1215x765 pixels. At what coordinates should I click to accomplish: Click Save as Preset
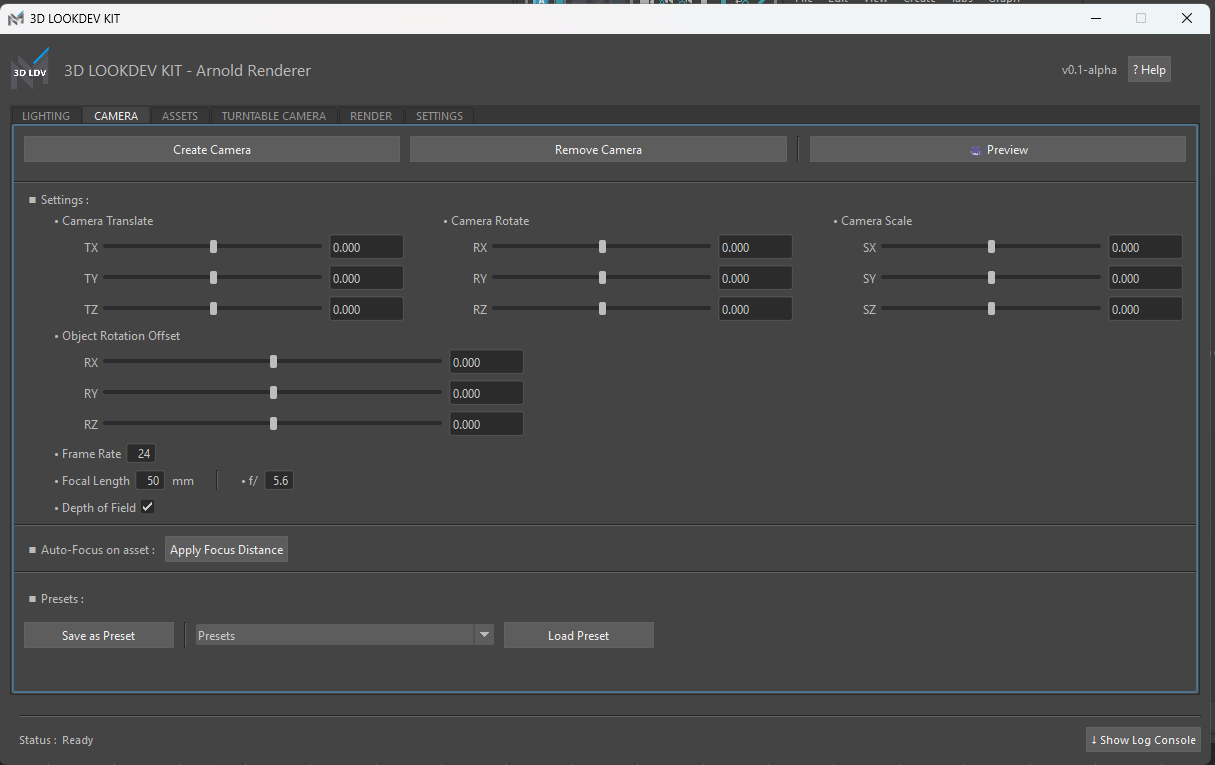point(99,635)
